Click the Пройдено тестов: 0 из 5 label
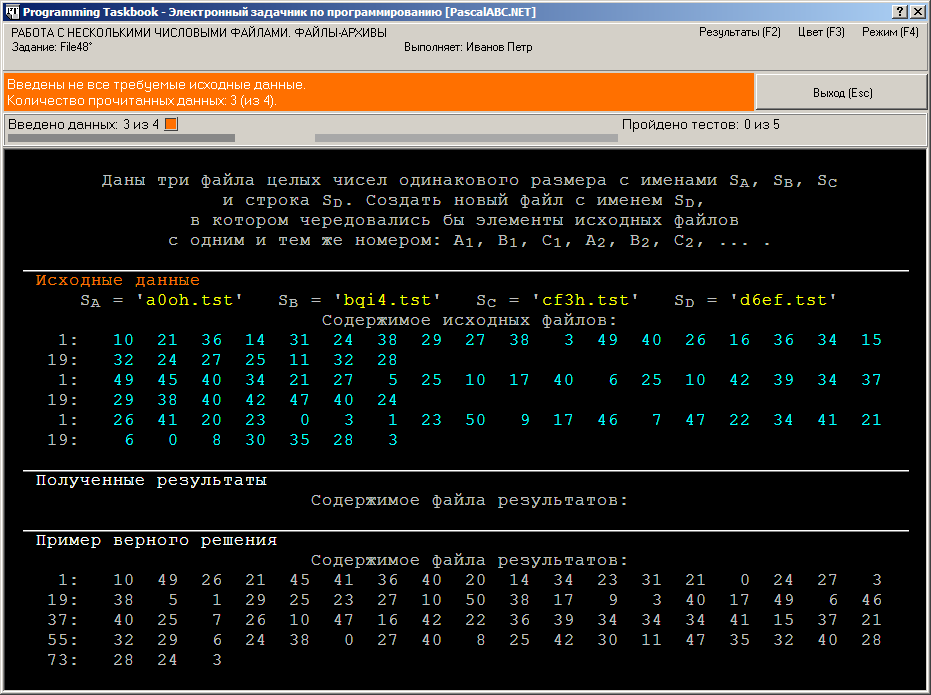Image resolution: width=931 pixels, height=695 pixels. coord(701,125)
